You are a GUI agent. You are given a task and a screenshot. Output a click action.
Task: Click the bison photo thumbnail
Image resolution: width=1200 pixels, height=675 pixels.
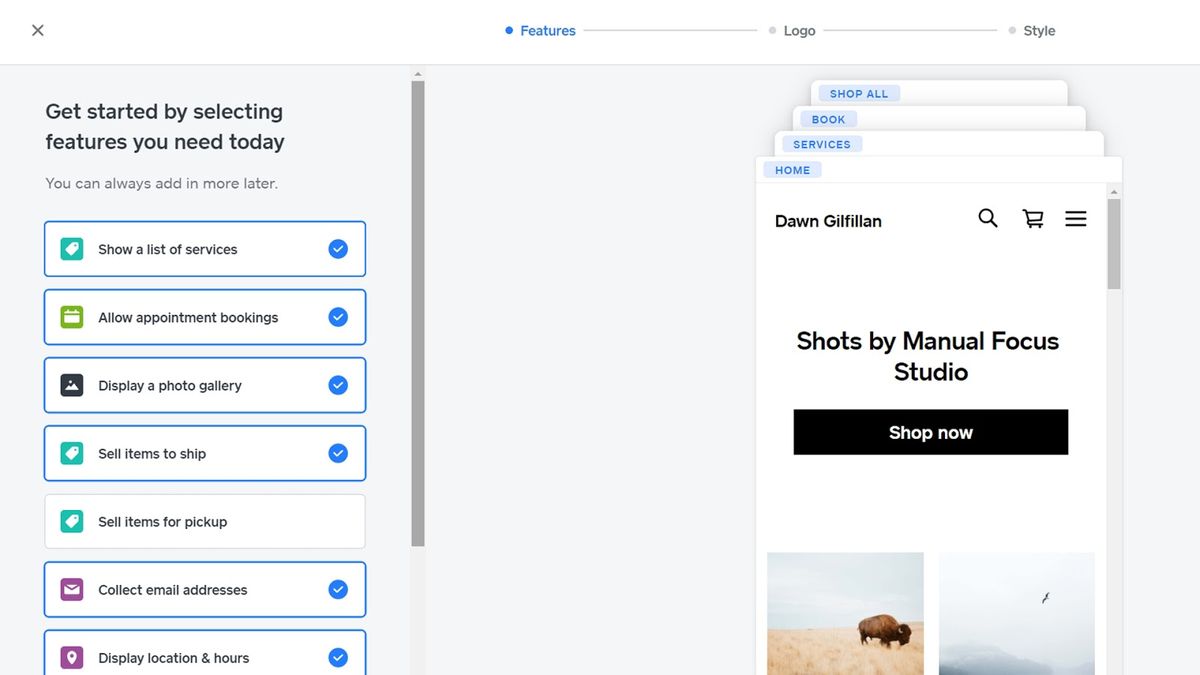tap(845, 614)
